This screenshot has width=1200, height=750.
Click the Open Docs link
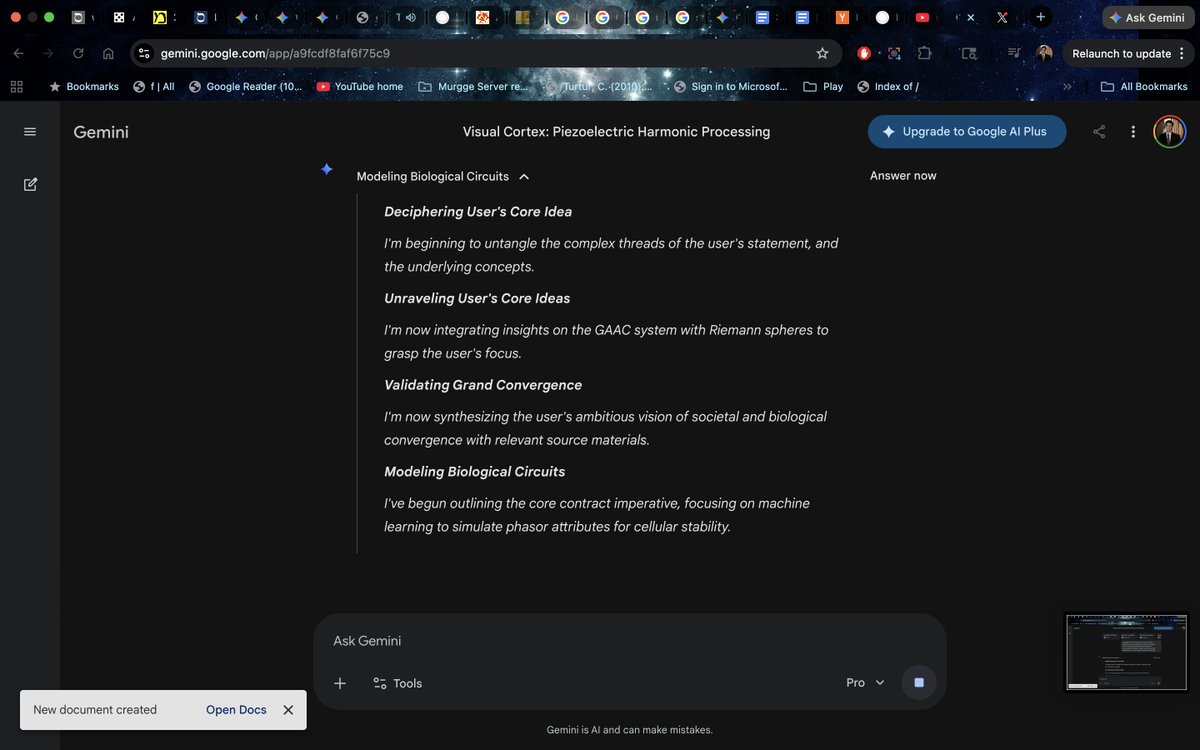click(236, 710)
